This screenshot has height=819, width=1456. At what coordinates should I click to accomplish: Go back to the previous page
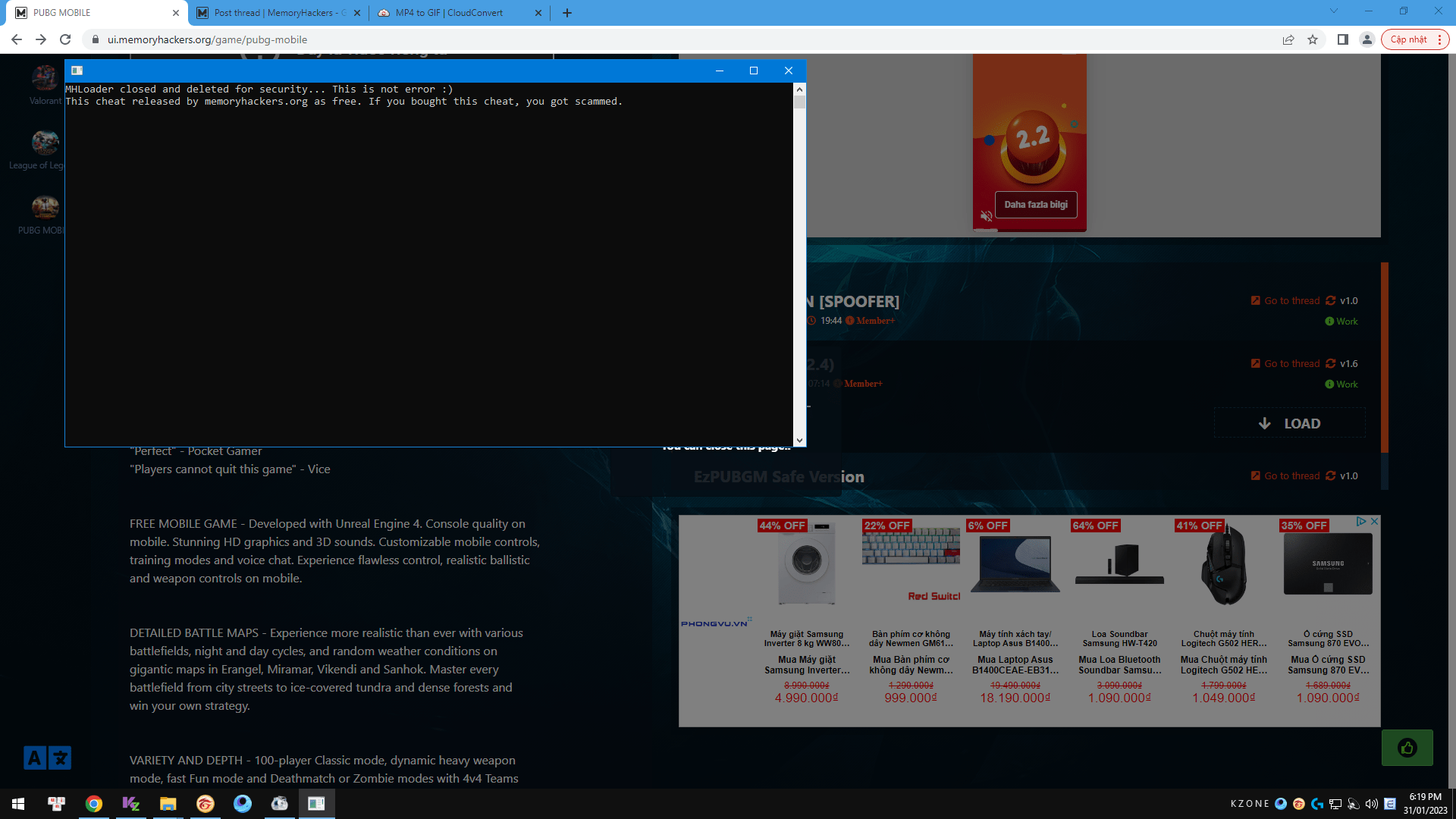[17, 39]
